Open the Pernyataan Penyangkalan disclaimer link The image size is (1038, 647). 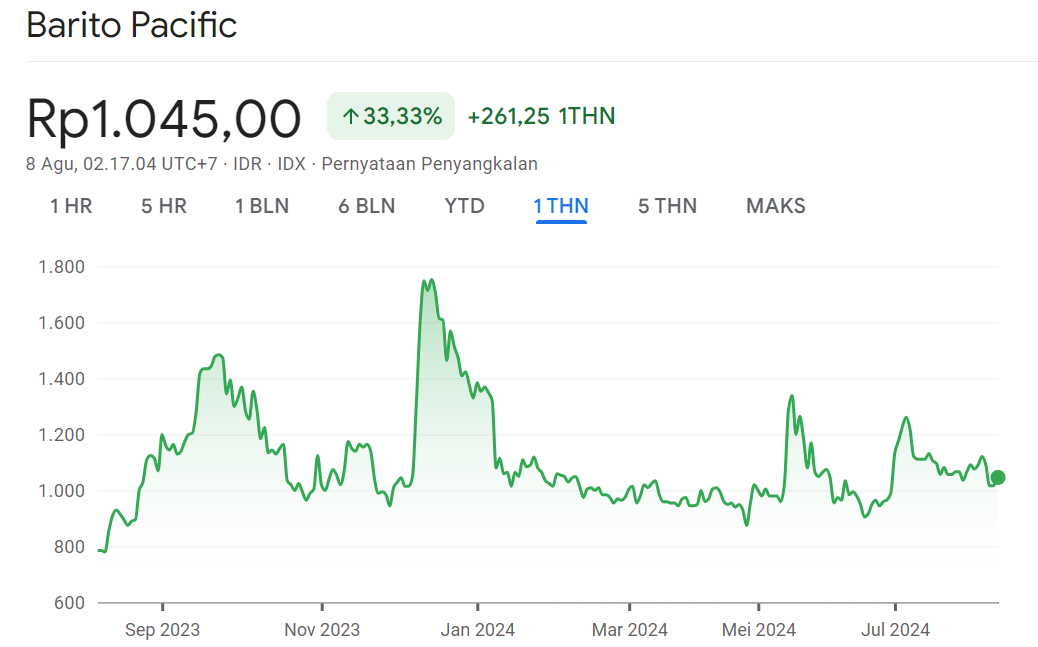pyautogui.click(x=430, y=164)
